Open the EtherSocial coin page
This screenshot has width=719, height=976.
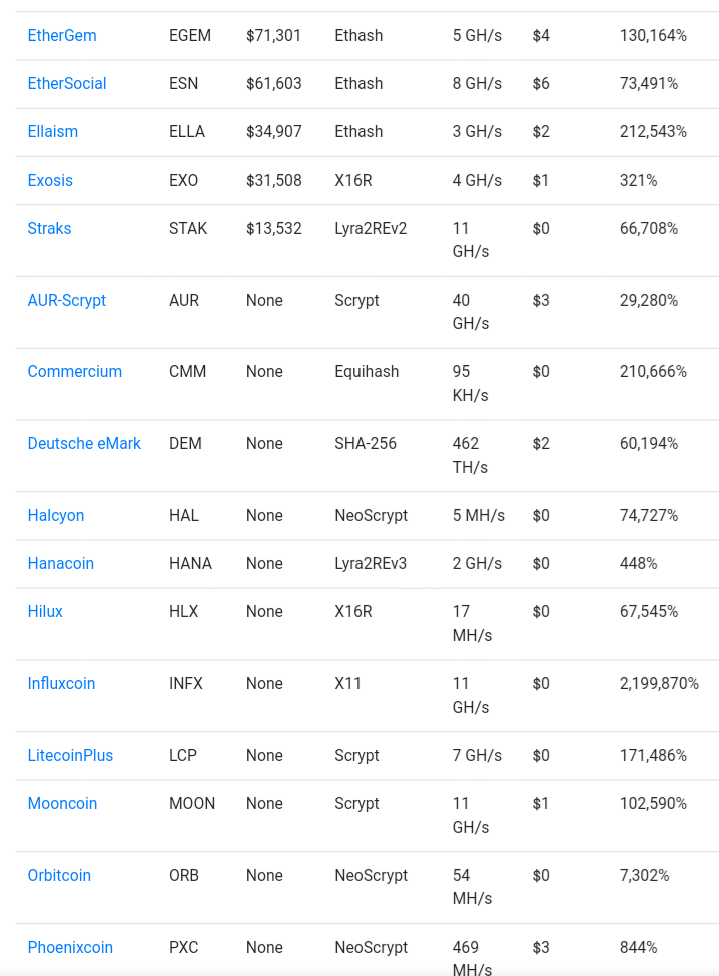pos(67,83)
